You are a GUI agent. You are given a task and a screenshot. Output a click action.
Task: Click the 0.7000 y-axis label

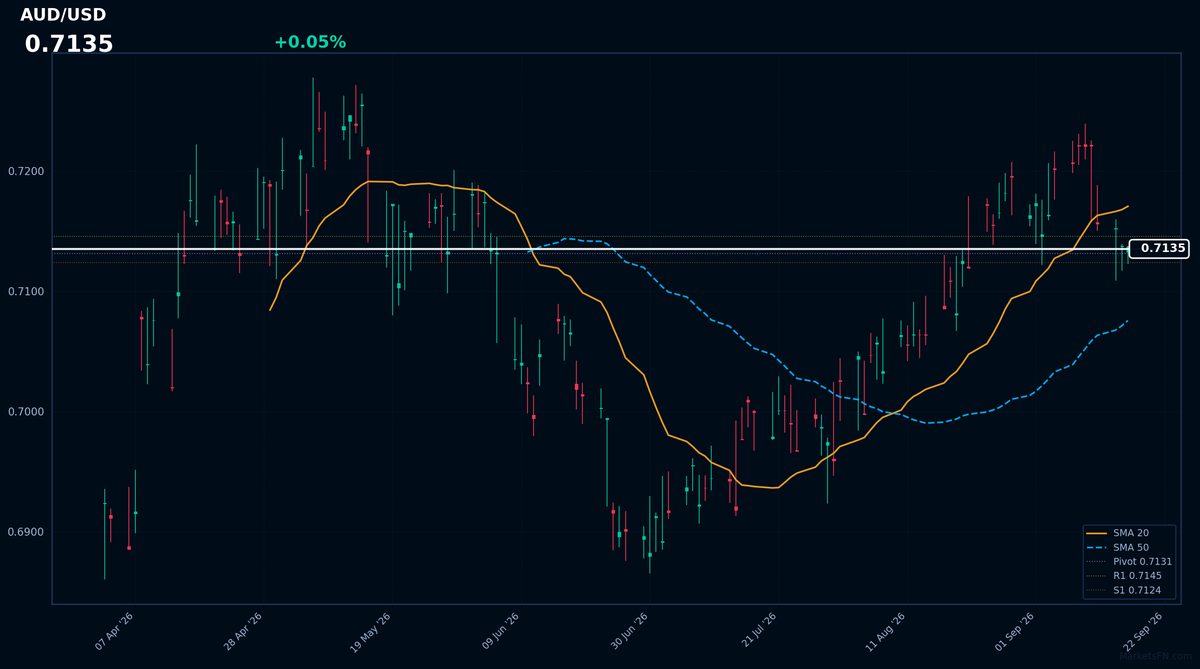tap(26, 412)
